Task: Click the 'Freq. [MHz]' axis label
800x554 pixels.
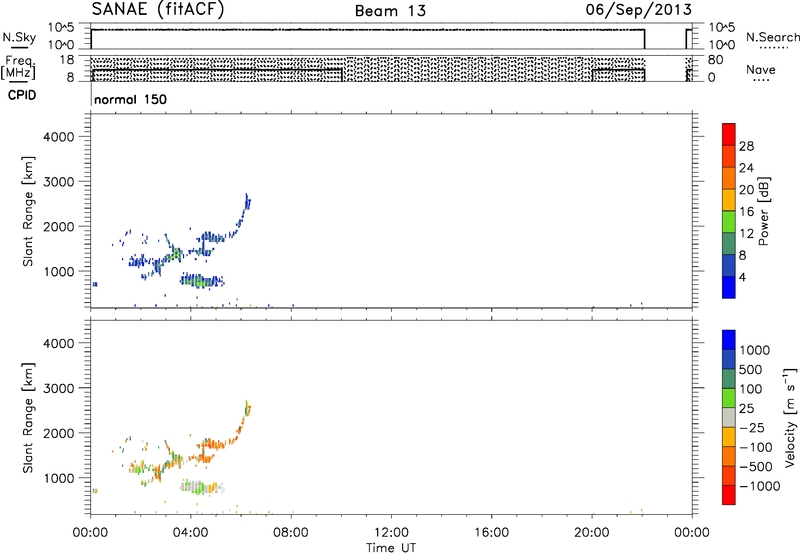Action: coord(18,67)
